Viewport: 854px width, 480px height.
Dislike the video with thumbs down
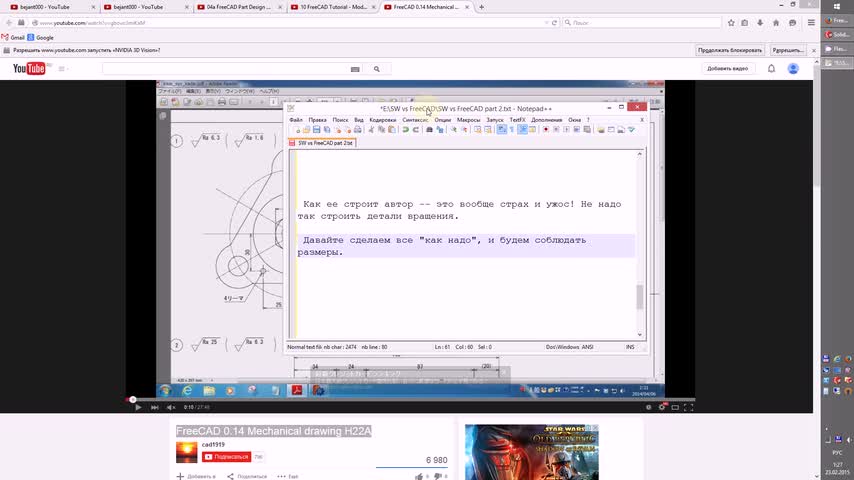[x=437, y=476]
